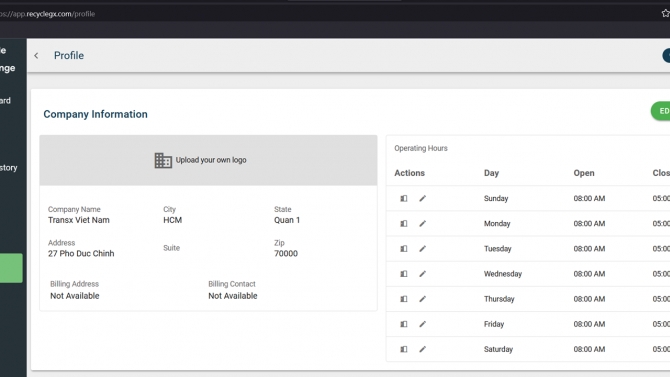The image size is (670, 377).
Task: Edit Saturday hours using pencil icon
Action: coord(422,349)
